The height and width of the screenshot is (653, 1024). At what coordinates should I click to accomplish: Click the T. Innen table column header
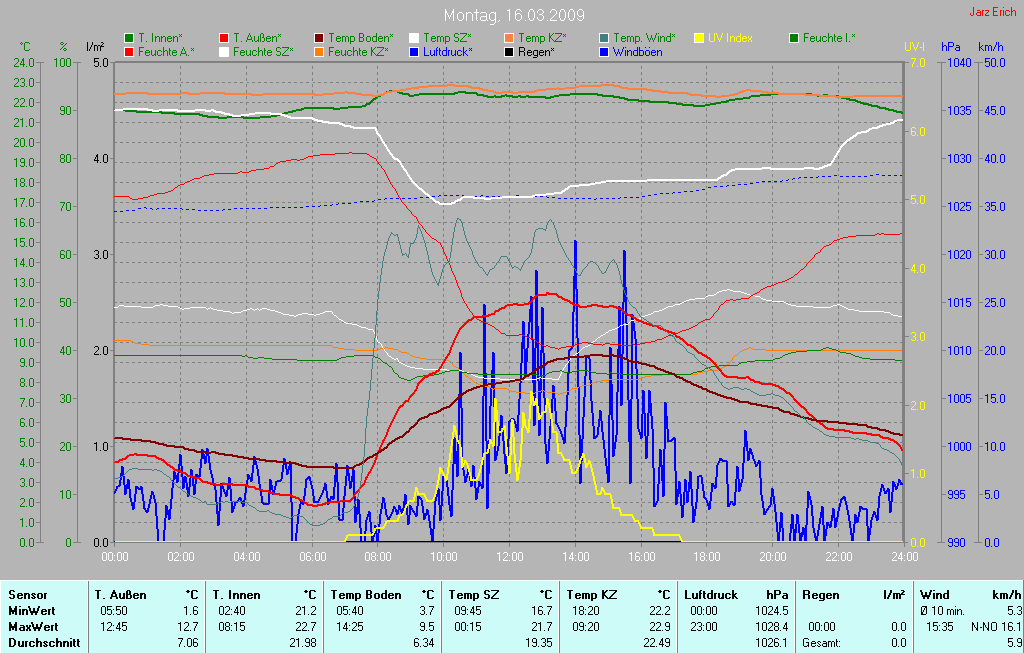point(236,595)
